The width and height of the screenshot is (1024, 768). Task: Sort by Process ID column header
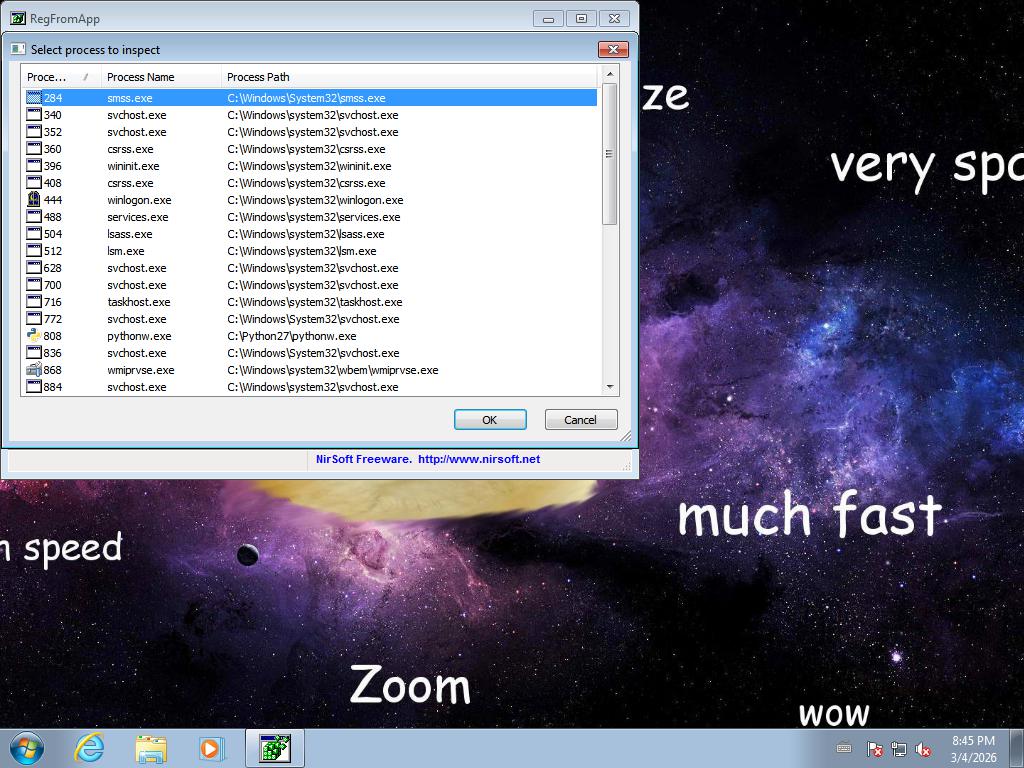click(52, 77)
